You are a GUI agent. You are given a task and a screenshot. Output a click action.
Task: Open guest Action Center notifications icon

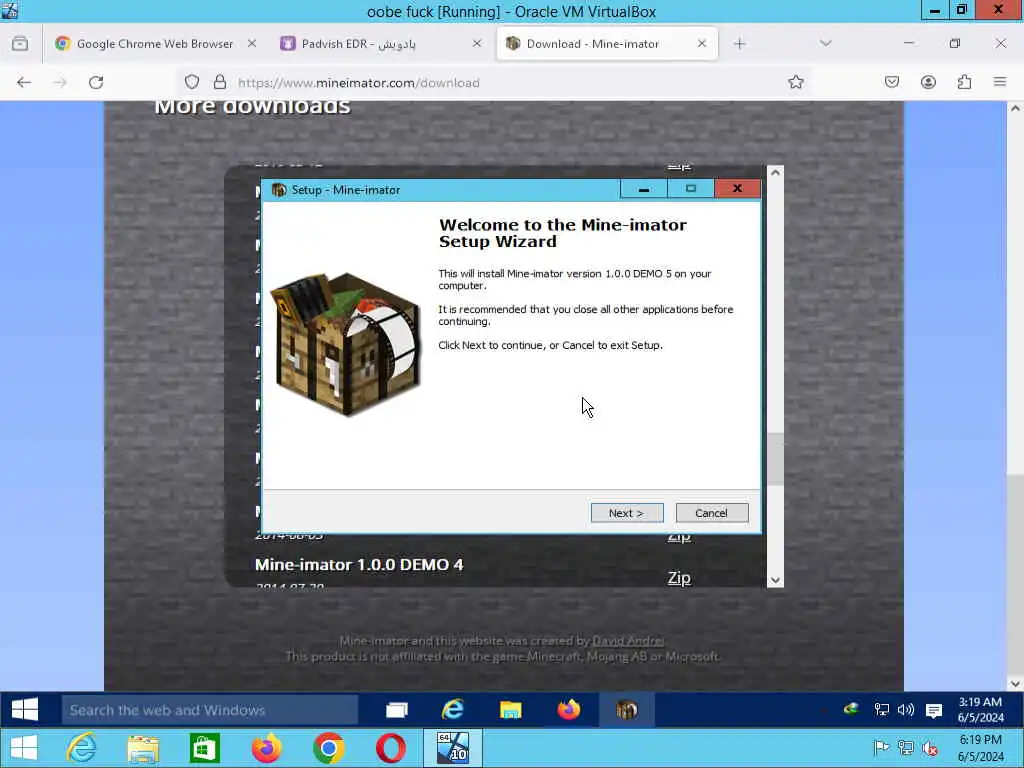coord(934,710)
